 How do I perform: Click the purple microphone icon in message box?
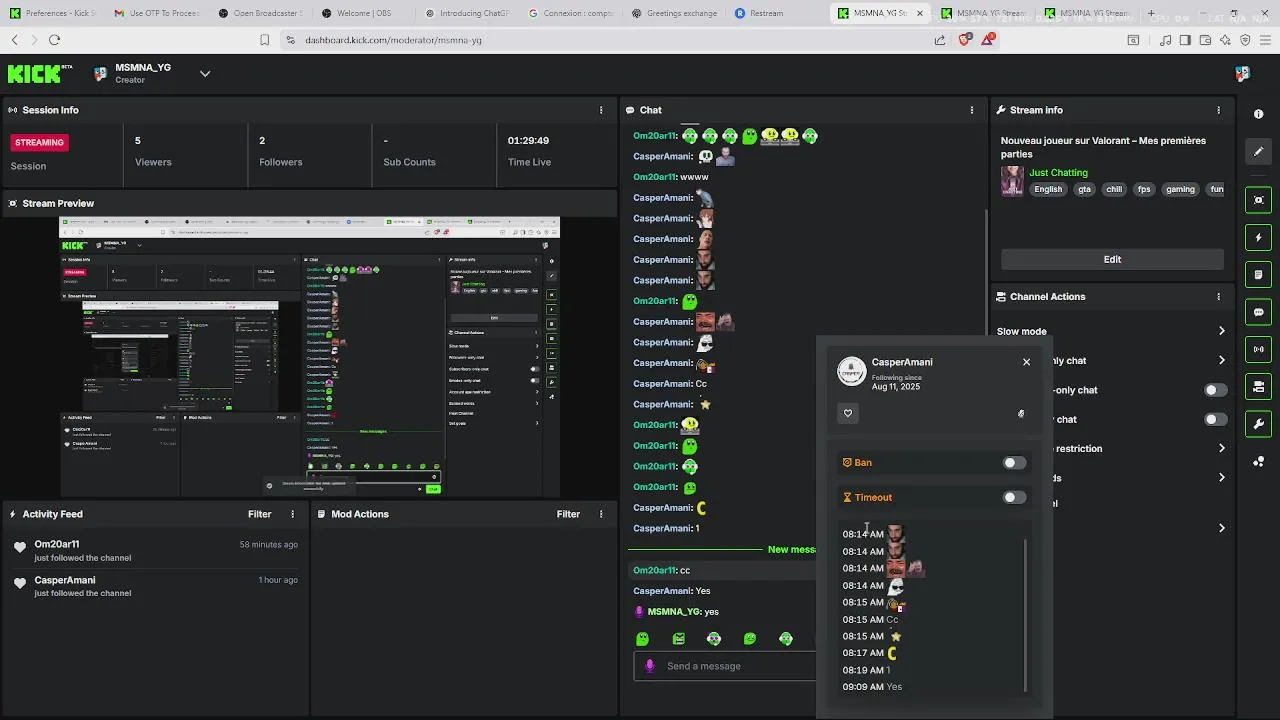(650, 666)
